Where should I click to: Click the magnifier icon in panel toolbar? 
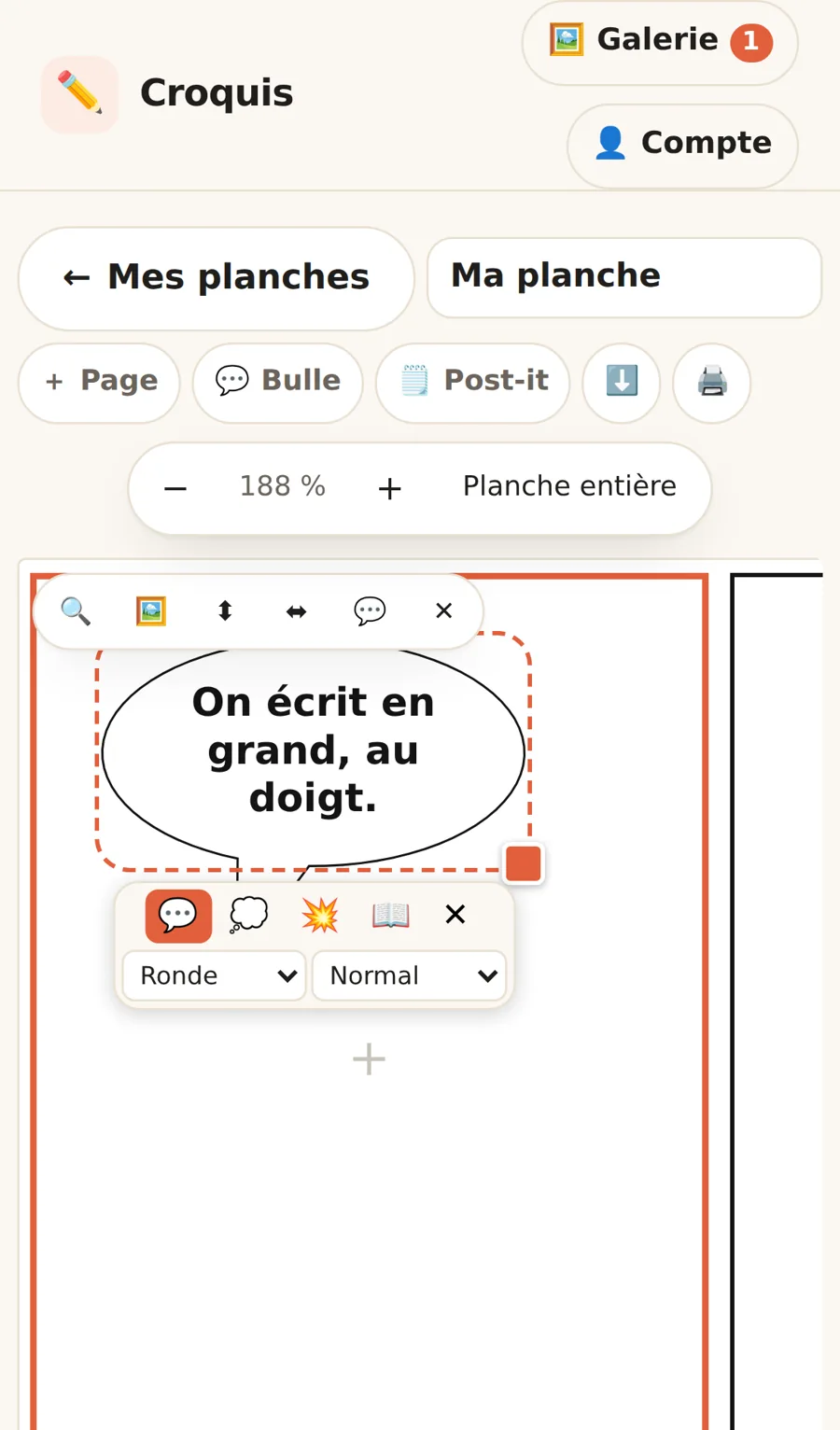click(76, 611)
